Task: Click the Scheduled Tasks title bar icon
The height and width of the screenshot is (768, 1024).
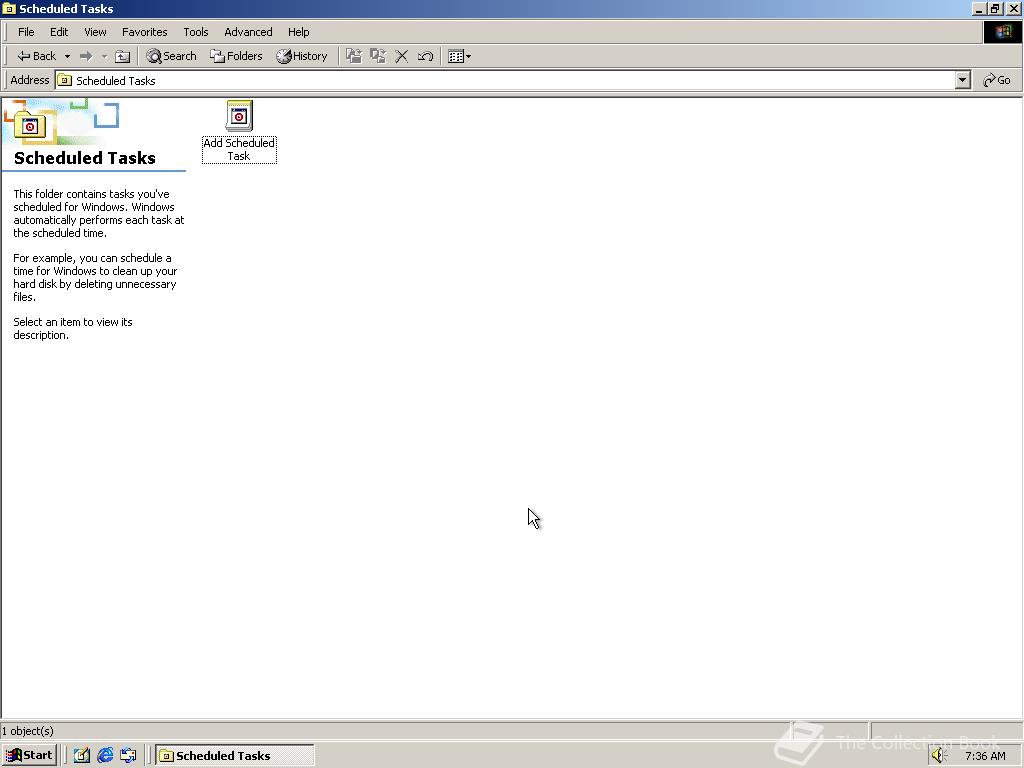Action: tap(9, 8)
